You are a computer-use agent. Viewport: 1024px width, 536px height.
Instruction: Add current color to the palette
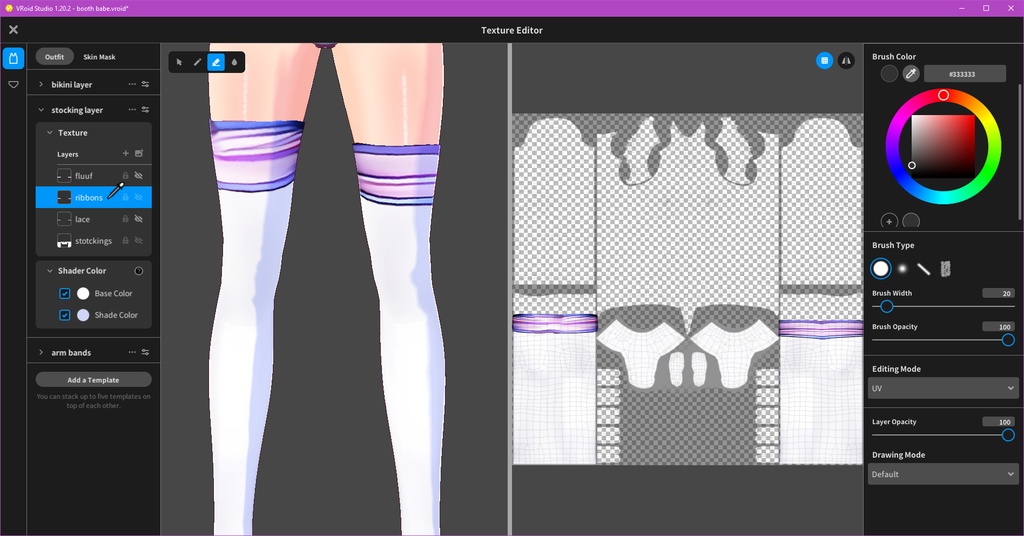pos(889,221)
